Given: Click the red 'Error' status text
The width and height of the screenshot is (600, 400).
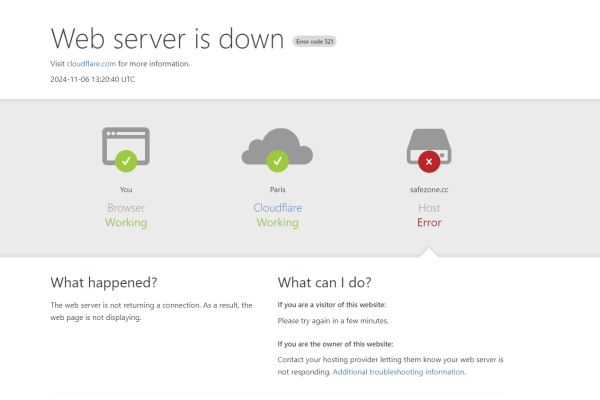Looking at the screenshot, I should pyautogui.click(x=429, y=222).
